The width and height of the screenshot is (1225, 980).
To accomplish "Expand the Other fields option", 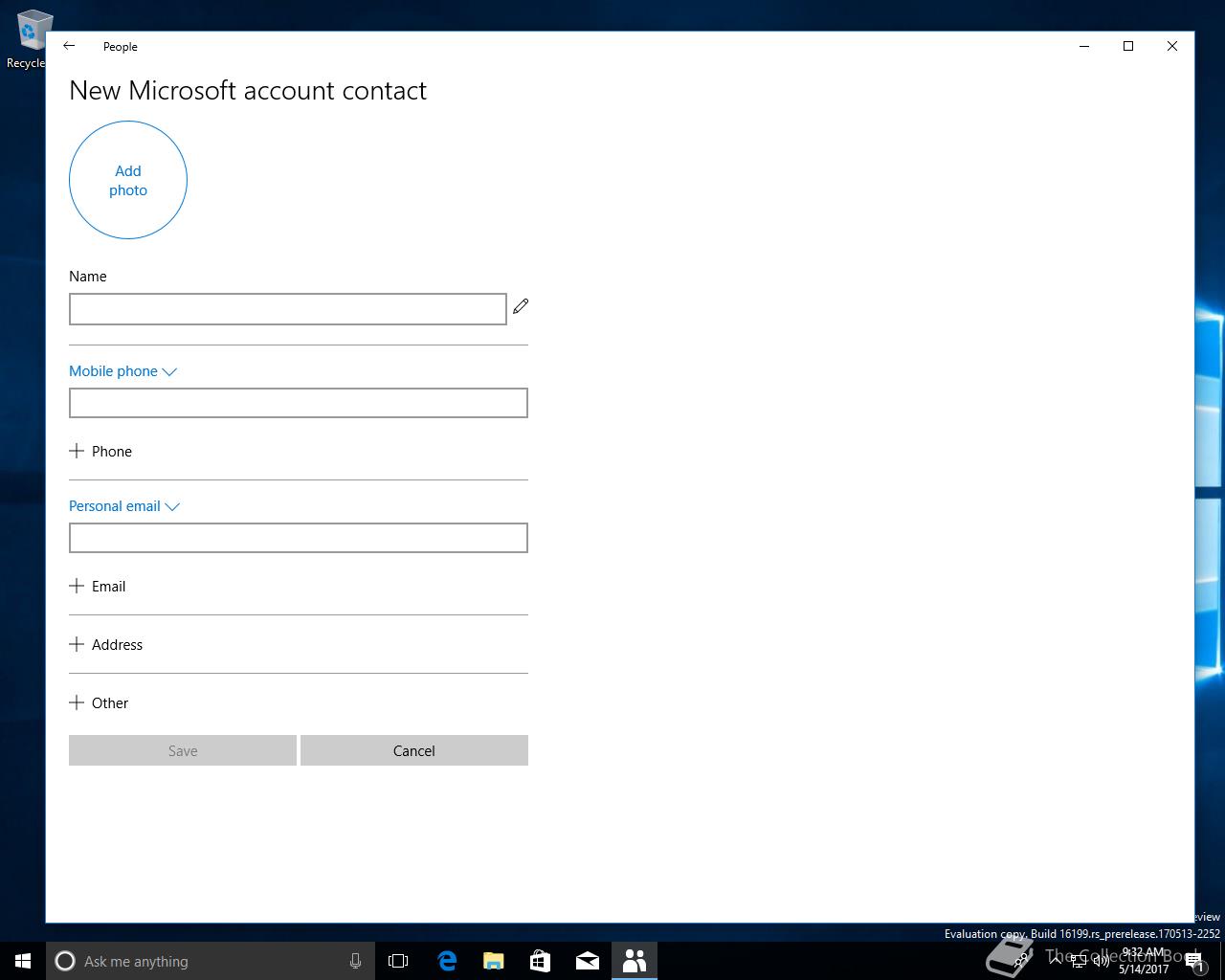I will [99, 702].
